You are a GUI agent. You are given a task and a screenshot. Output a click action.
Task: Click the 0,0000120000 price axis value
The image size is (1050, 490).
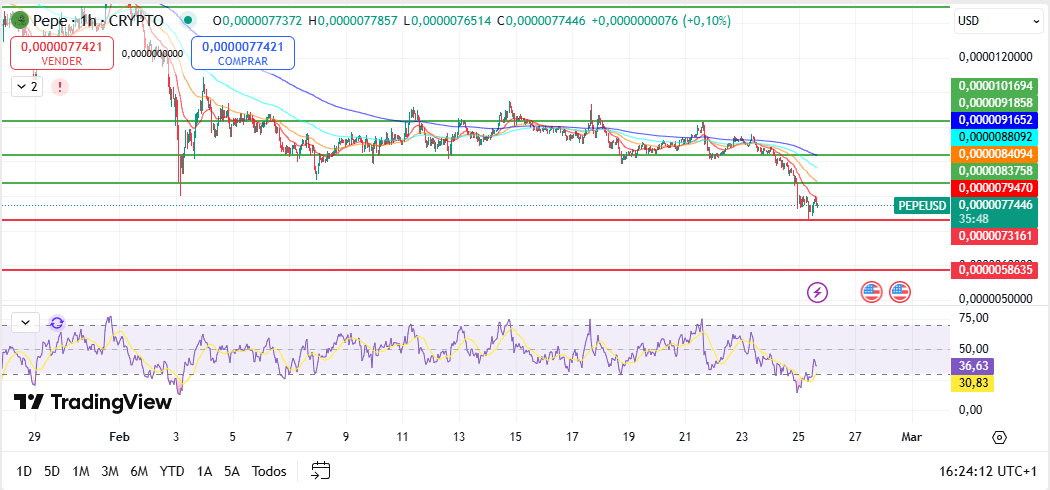[996, 58]
